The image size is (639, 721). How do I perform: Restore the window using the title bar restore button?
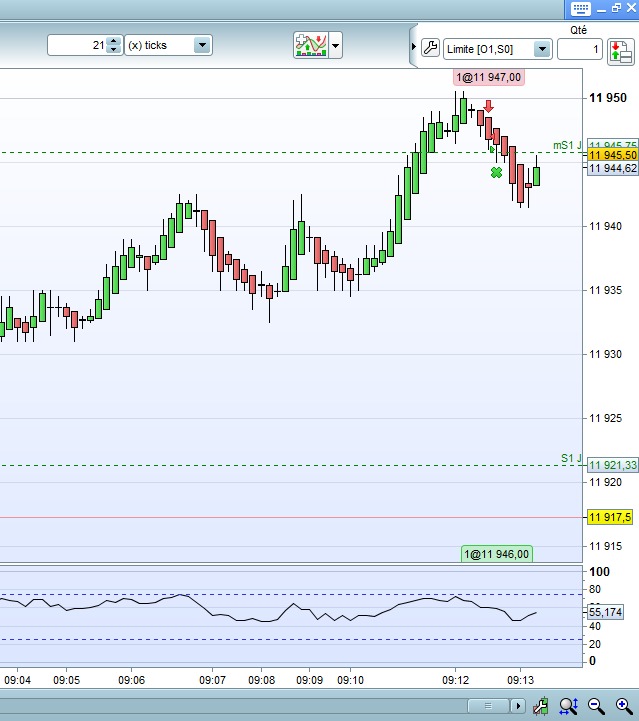[x=616, y=8]
